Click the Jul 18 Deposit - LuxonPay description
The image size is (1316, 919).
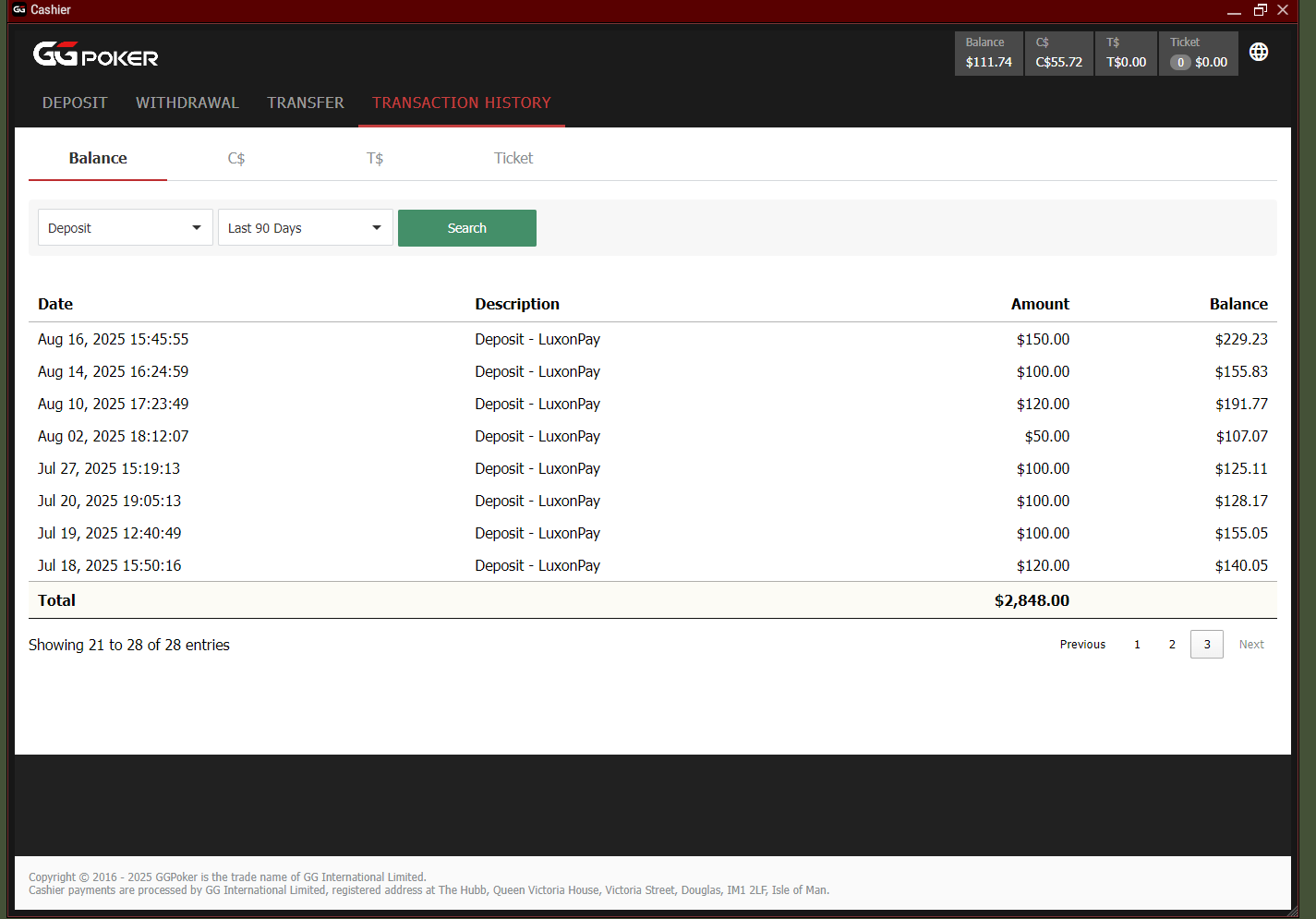(537, 565)
